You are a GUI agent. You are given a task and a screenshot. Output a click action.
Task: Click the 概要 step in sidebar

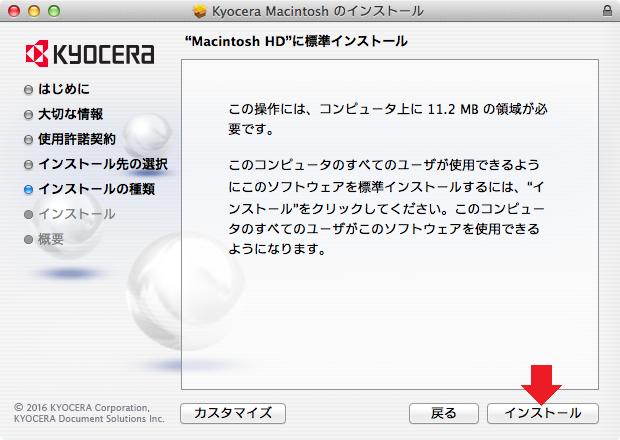pyautogui.click(x=51, y=239)
